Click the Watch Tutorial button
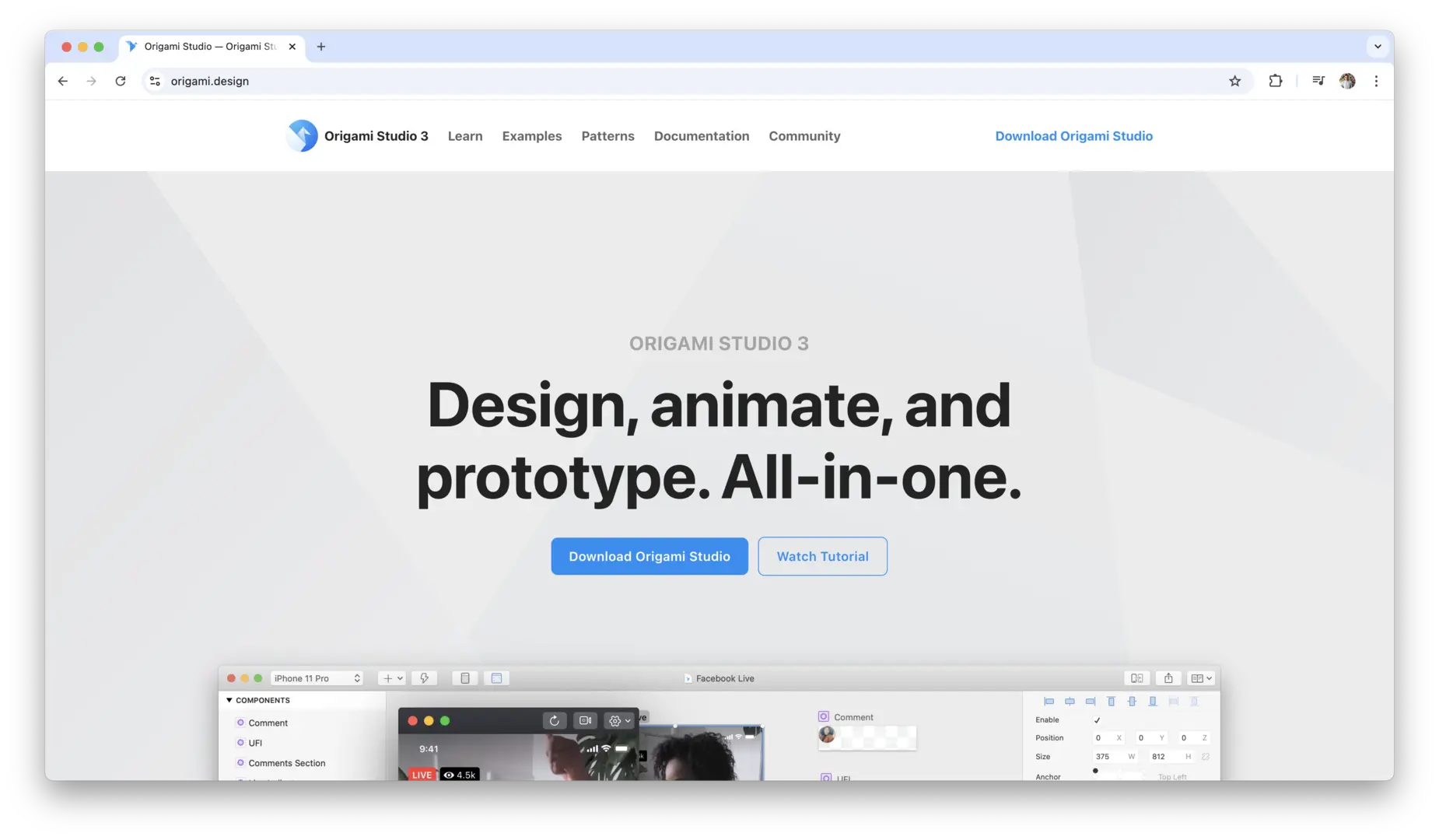 tap(822, 556)
